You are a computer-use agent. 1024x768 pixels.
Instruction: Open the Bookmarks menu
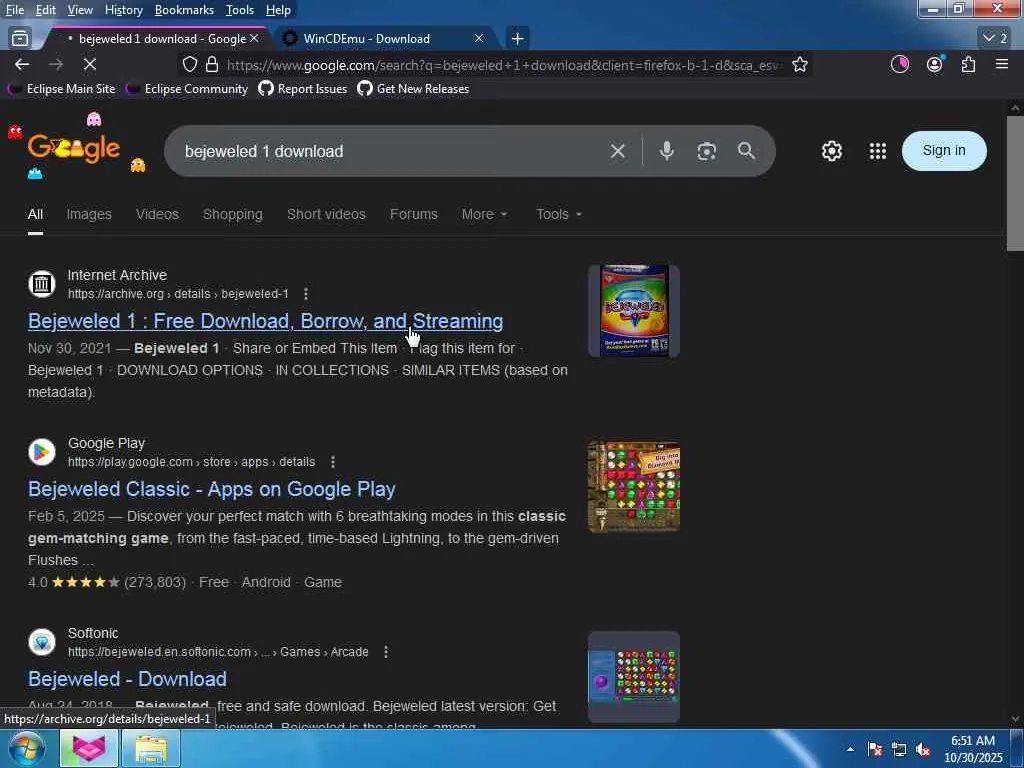pyautogui.click(x=184, y=10)
